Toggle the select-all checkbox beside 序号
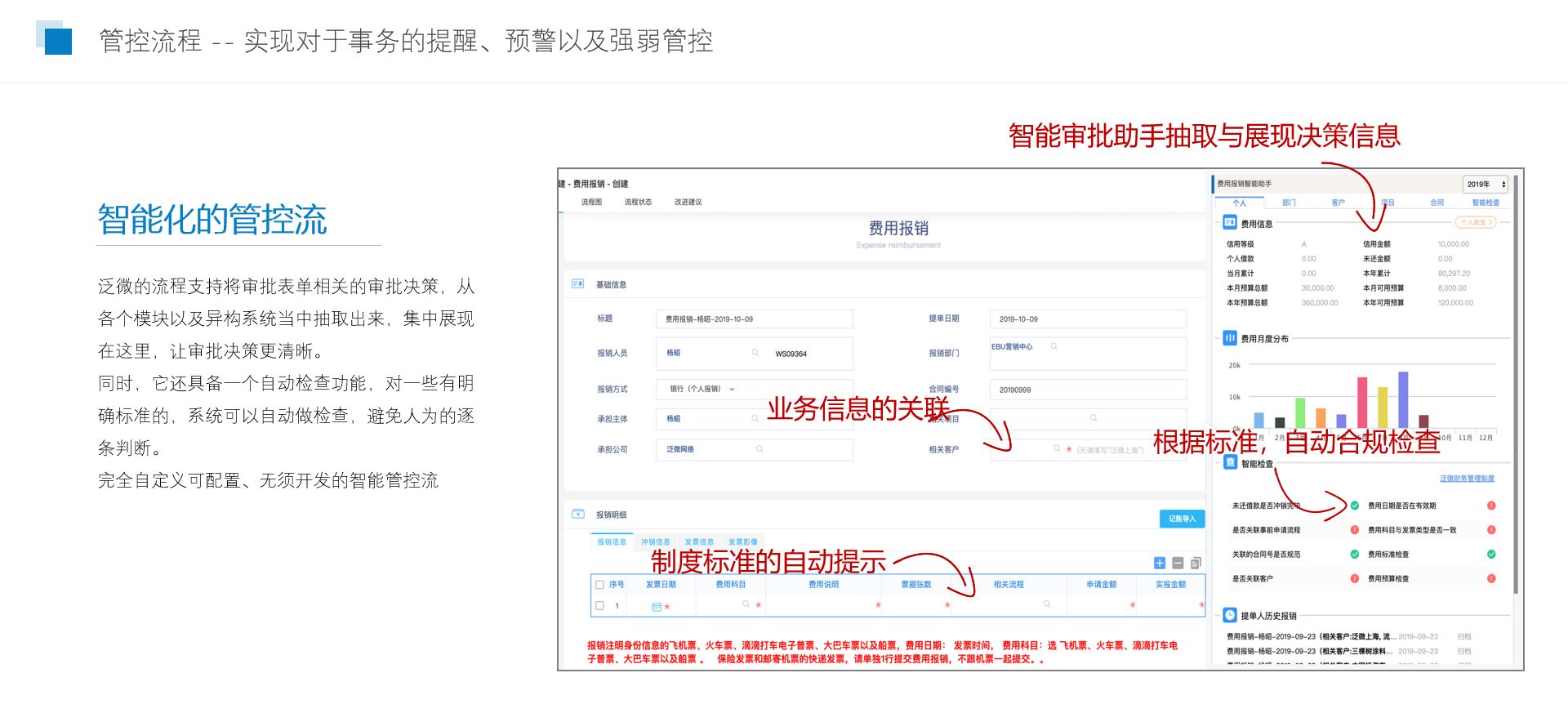This screenshot has width=1568, height=713. click(x=600, y=585)
